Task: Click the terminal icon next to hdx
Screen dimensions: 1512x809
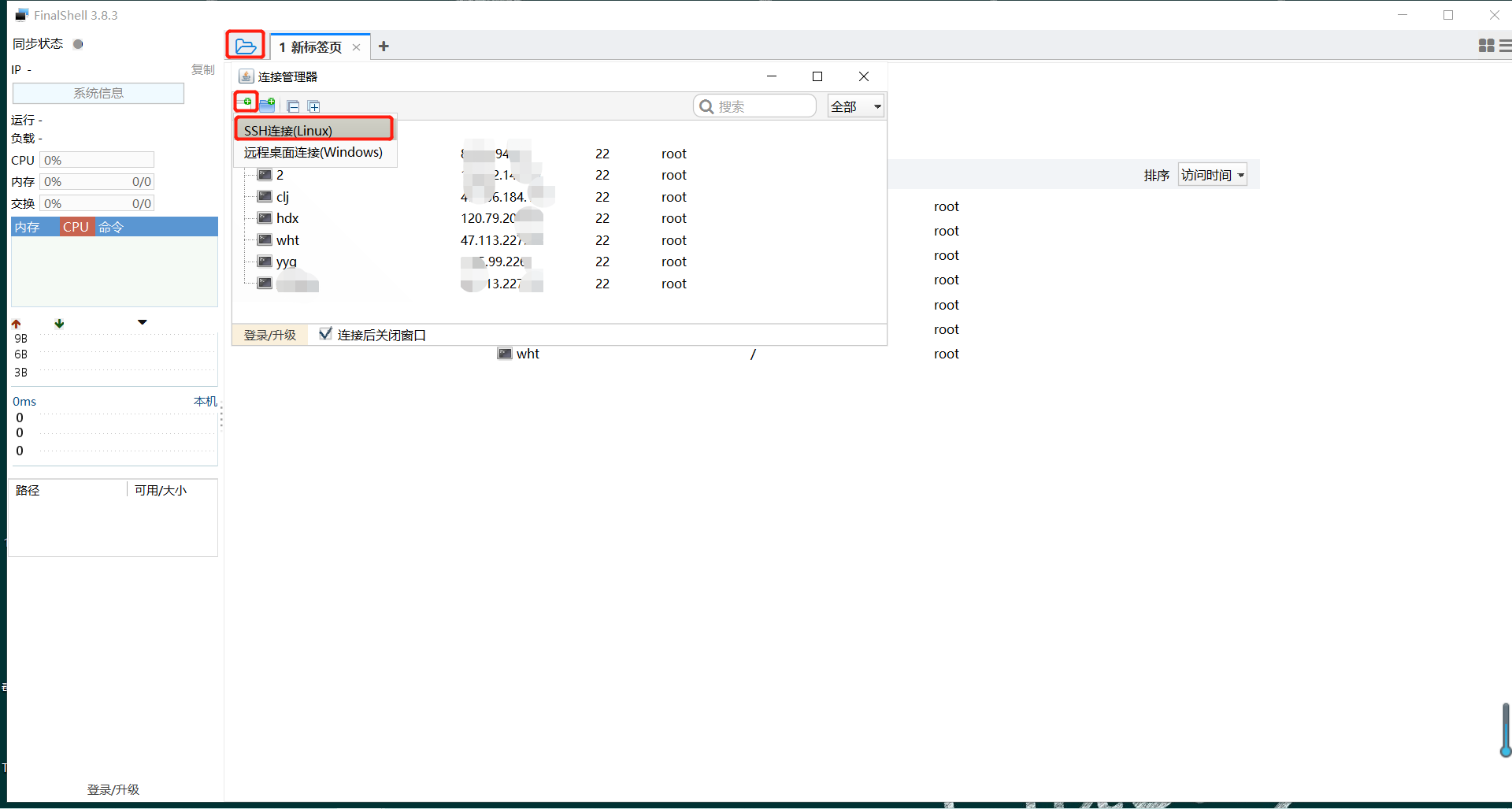Action: (265, 218)
